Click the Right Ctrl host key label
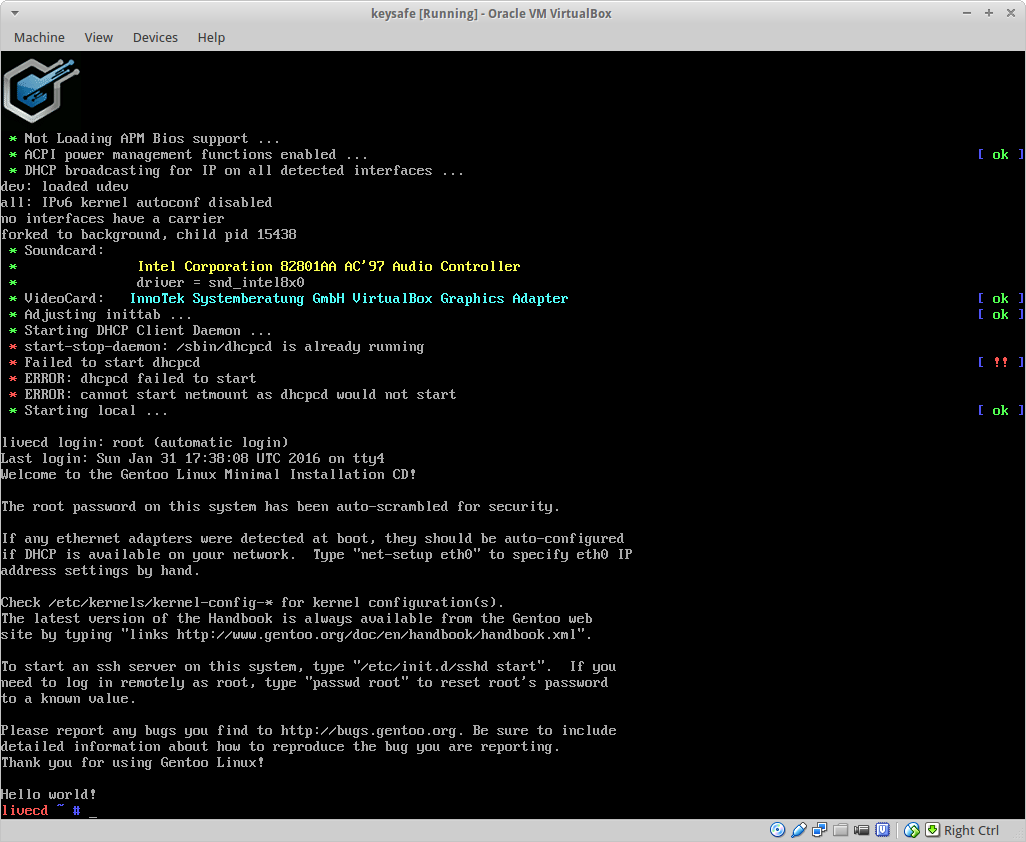Image resolution: width=1026 pixels, height=842 pixels. (971, 830)
